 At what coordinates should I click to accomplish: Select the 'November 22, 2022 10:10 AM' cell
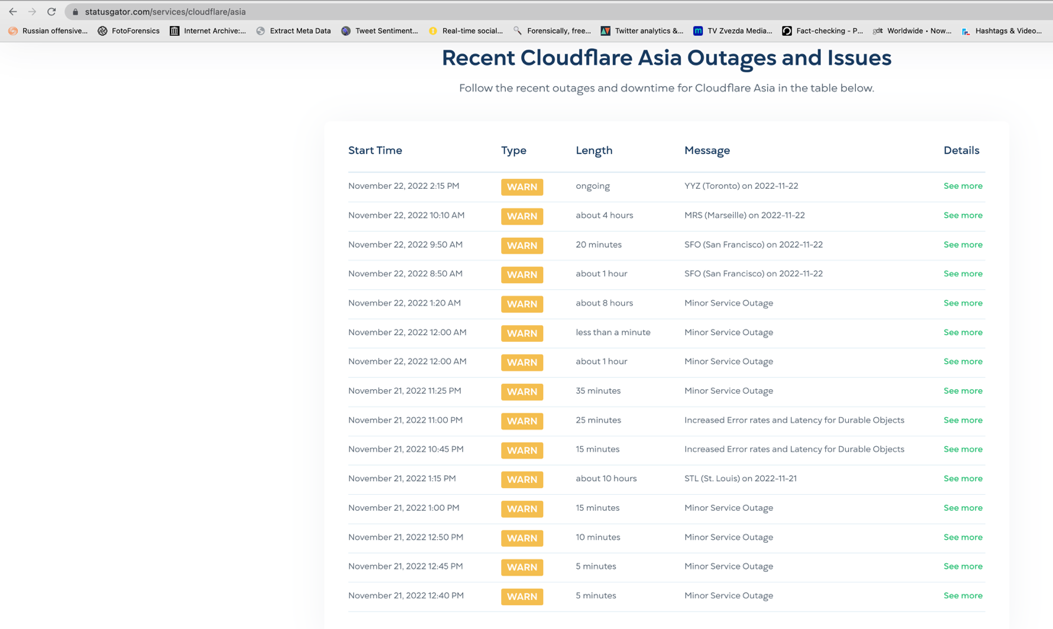click(406, 215)
